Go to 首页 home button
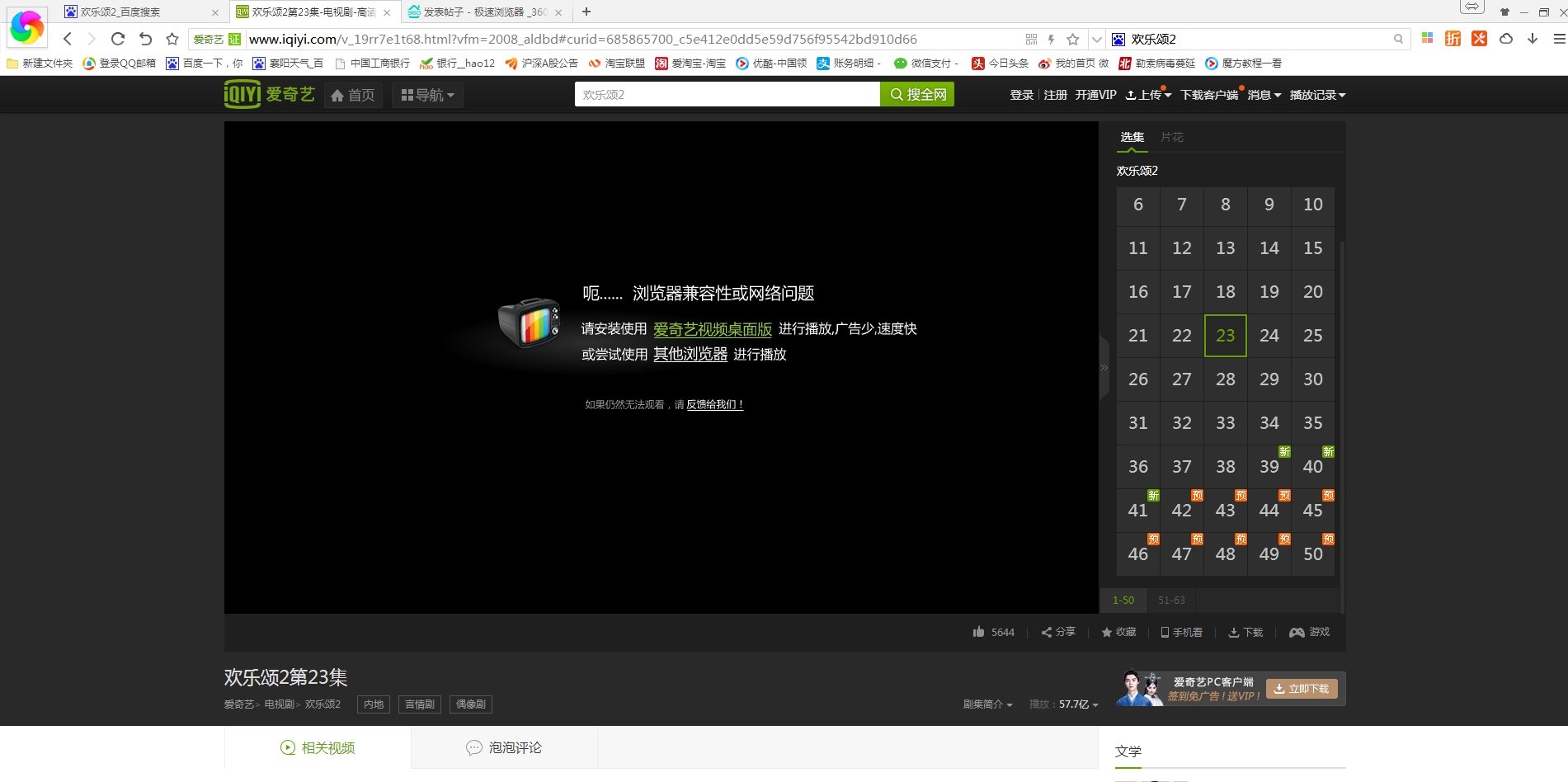1568x782 pixels. [353, 95]
